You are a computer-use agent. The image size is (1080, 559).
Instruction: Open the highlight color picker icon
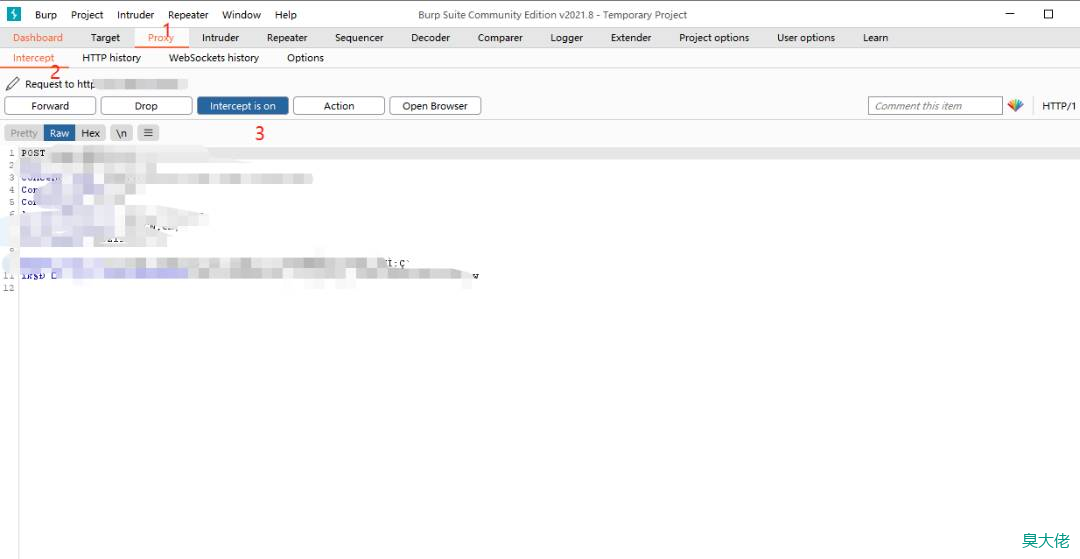tap(1015, 105)
